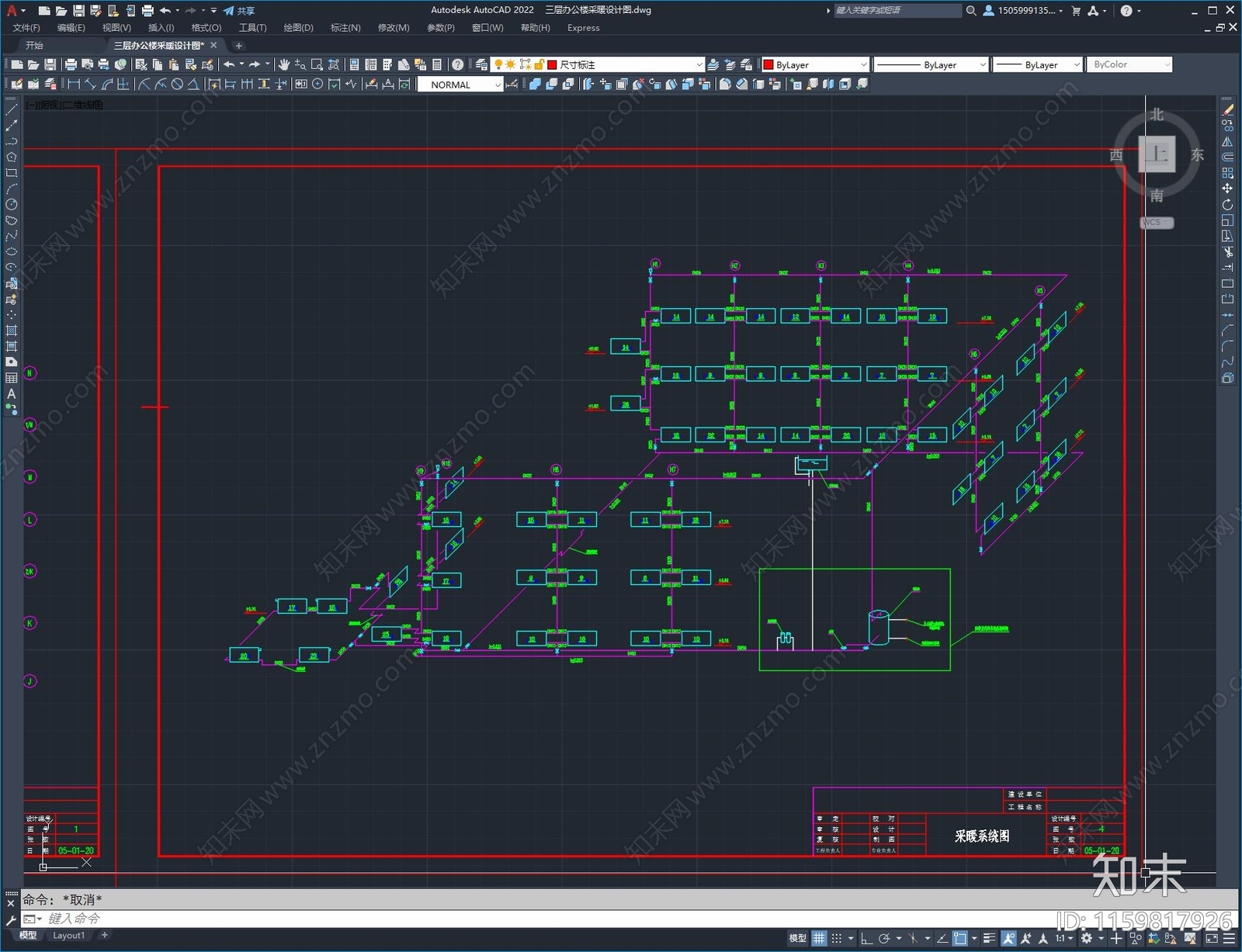Open the 绘图(D) menu
The height and width of the screenshot is (952, 1242).
[x=298, y=28]
